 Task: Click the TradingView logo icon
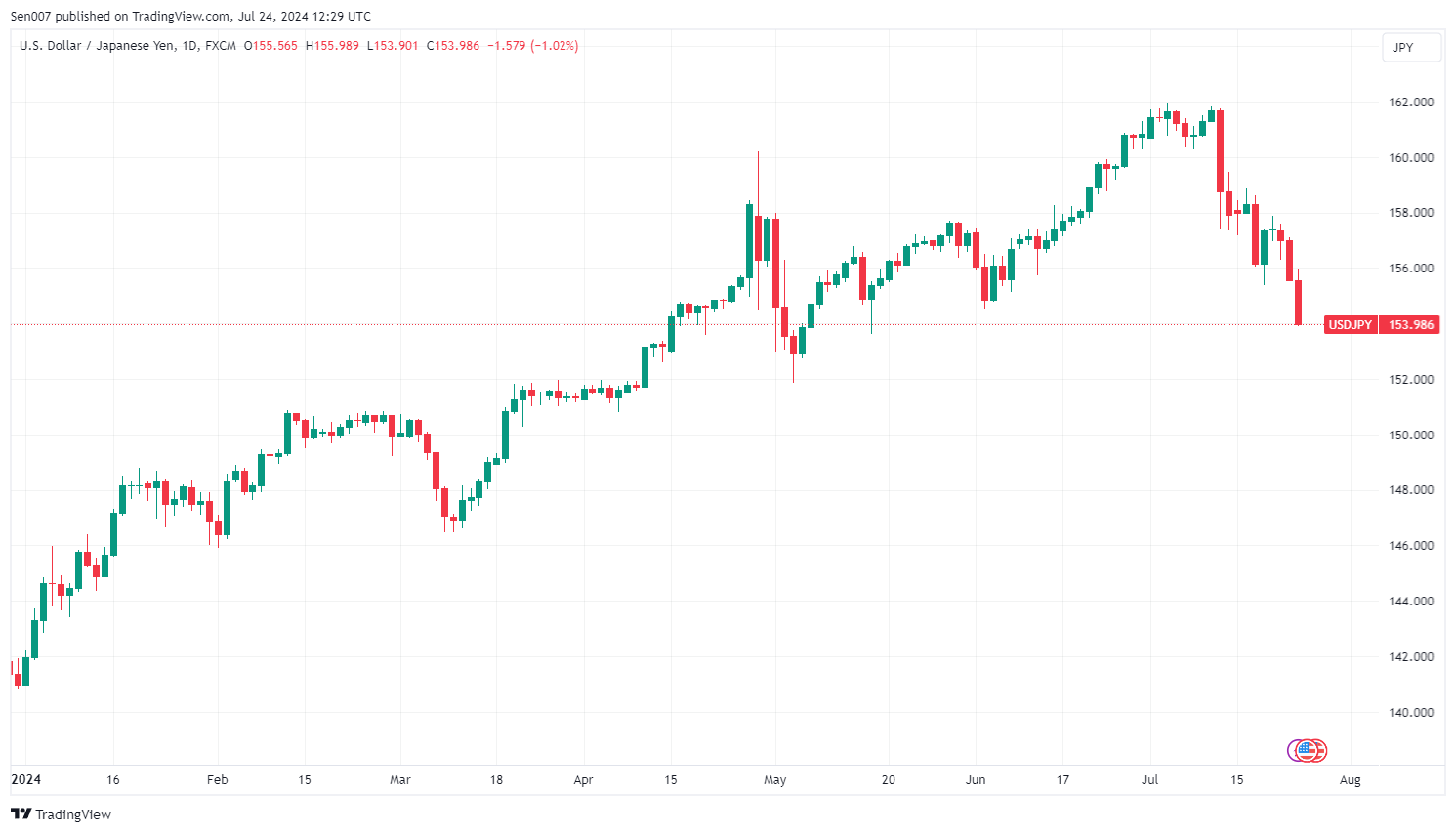tap(21, 814)
